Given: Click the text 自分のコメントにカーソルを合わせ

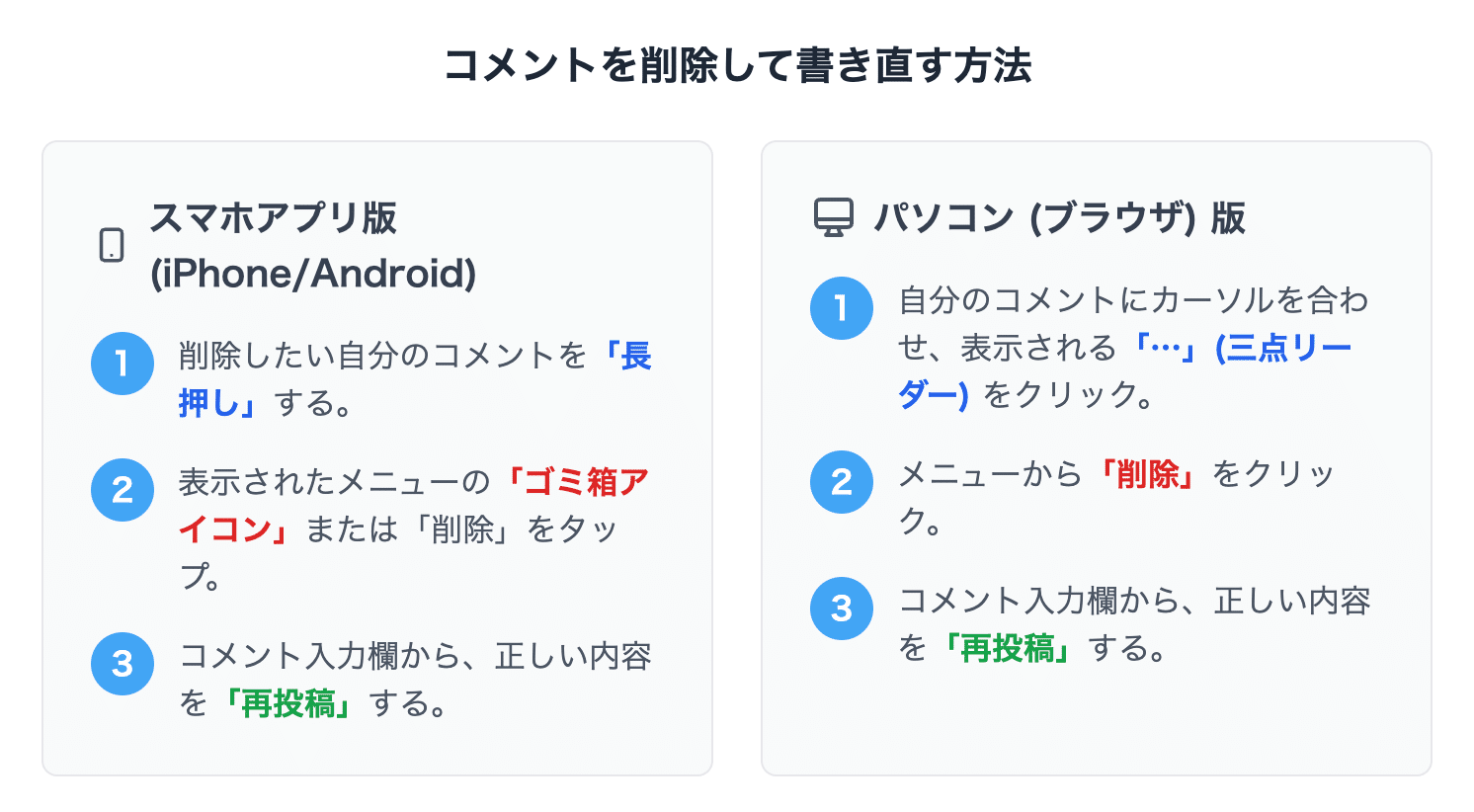Looking at the screenshot, I should (x=1132, y=300).
